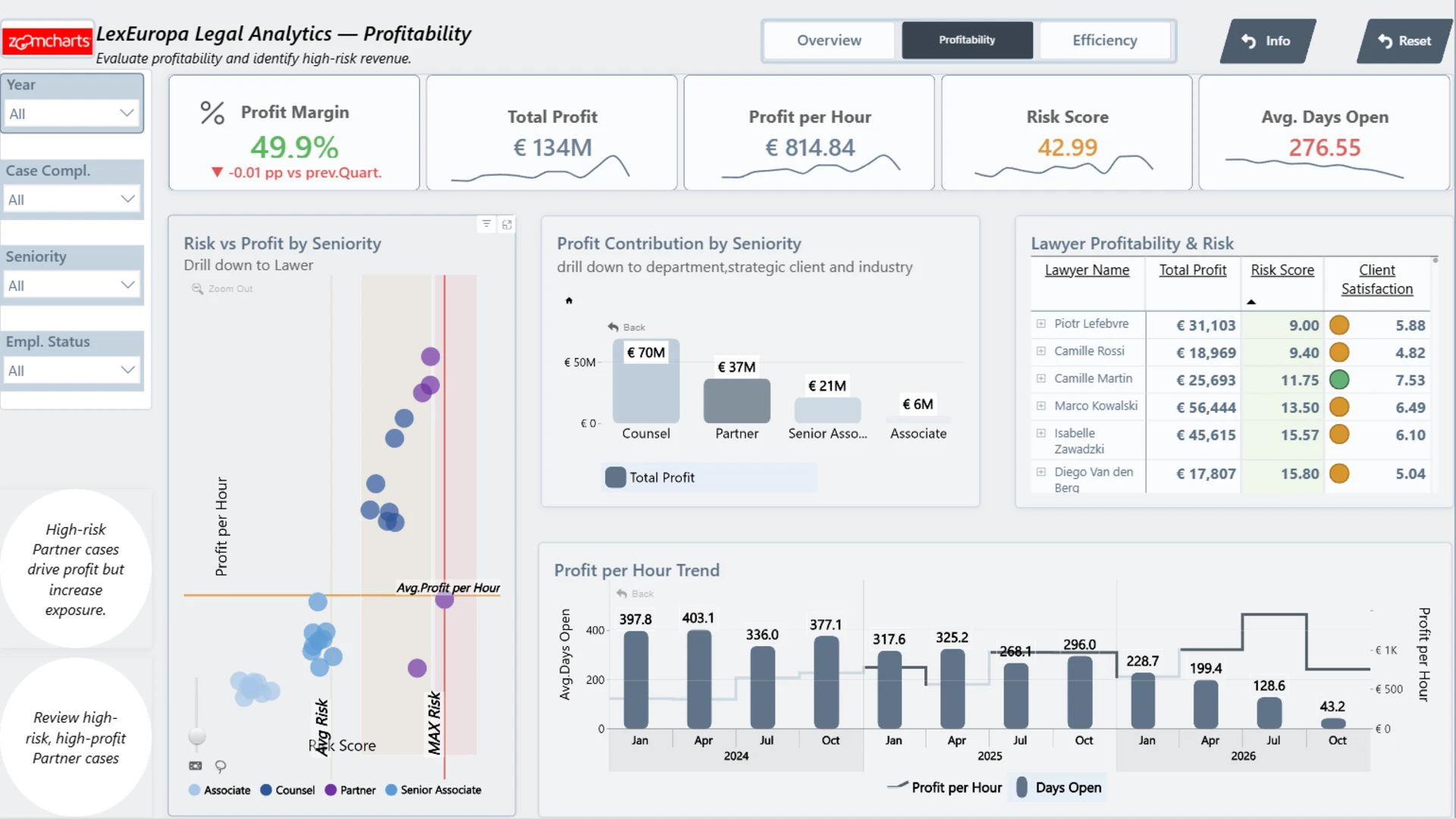The image size is (1456, 819).
Task: Click the Zoom Out label in scatter chart
Action: [231, 289]
